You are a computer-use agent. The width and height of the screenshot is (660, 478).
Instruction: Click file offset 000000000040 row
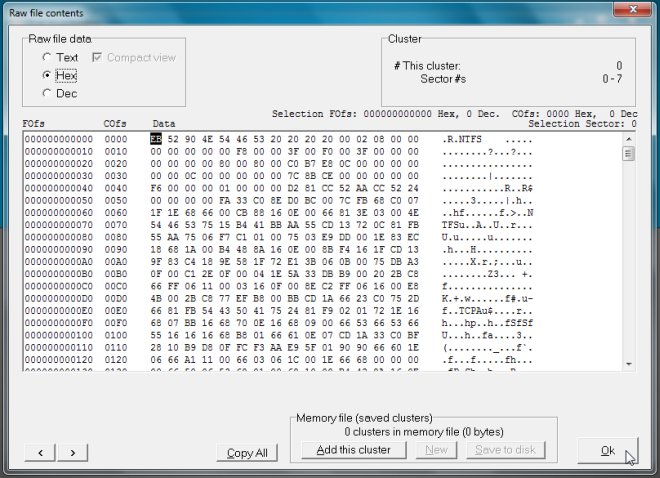pyautogui.click(x=59, y=188)
